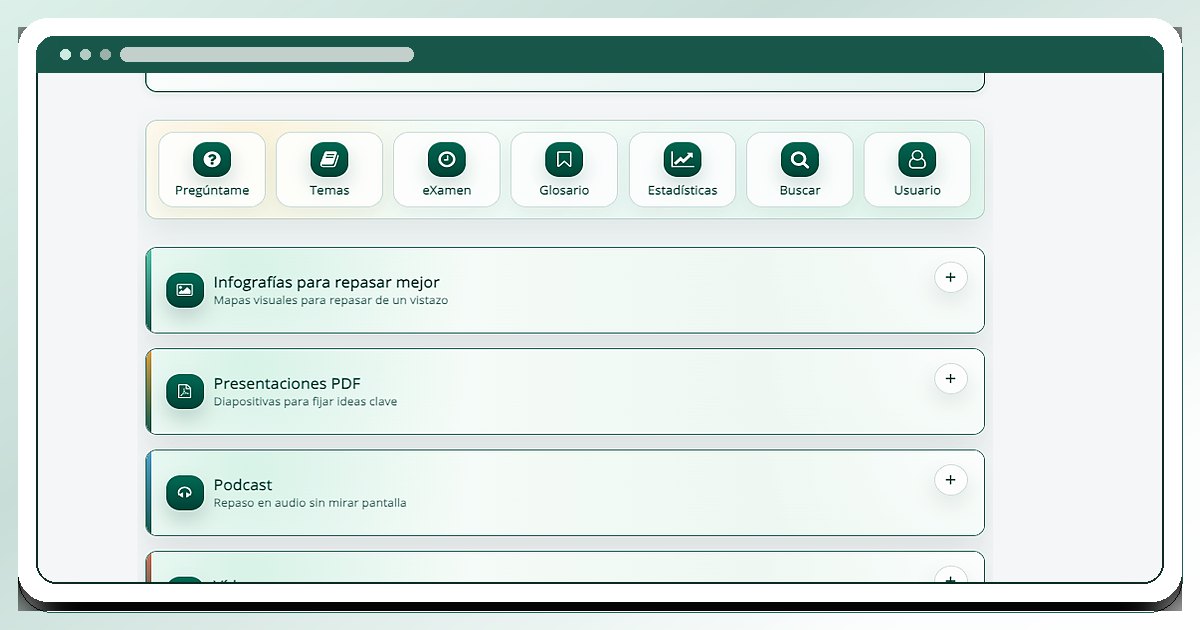Click the Buscar magnifier icon

point(800,159)
